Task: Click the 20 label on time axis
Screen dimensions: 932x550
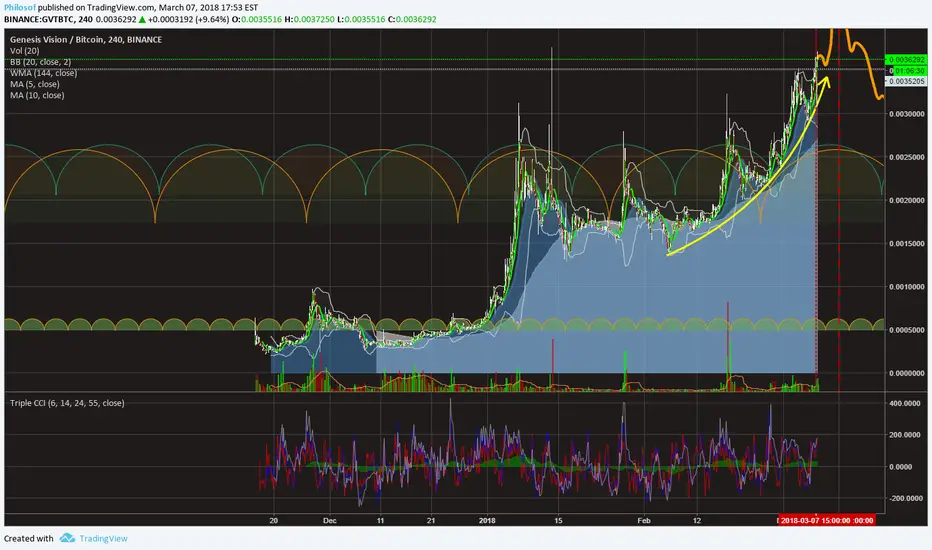Action: 273,521
